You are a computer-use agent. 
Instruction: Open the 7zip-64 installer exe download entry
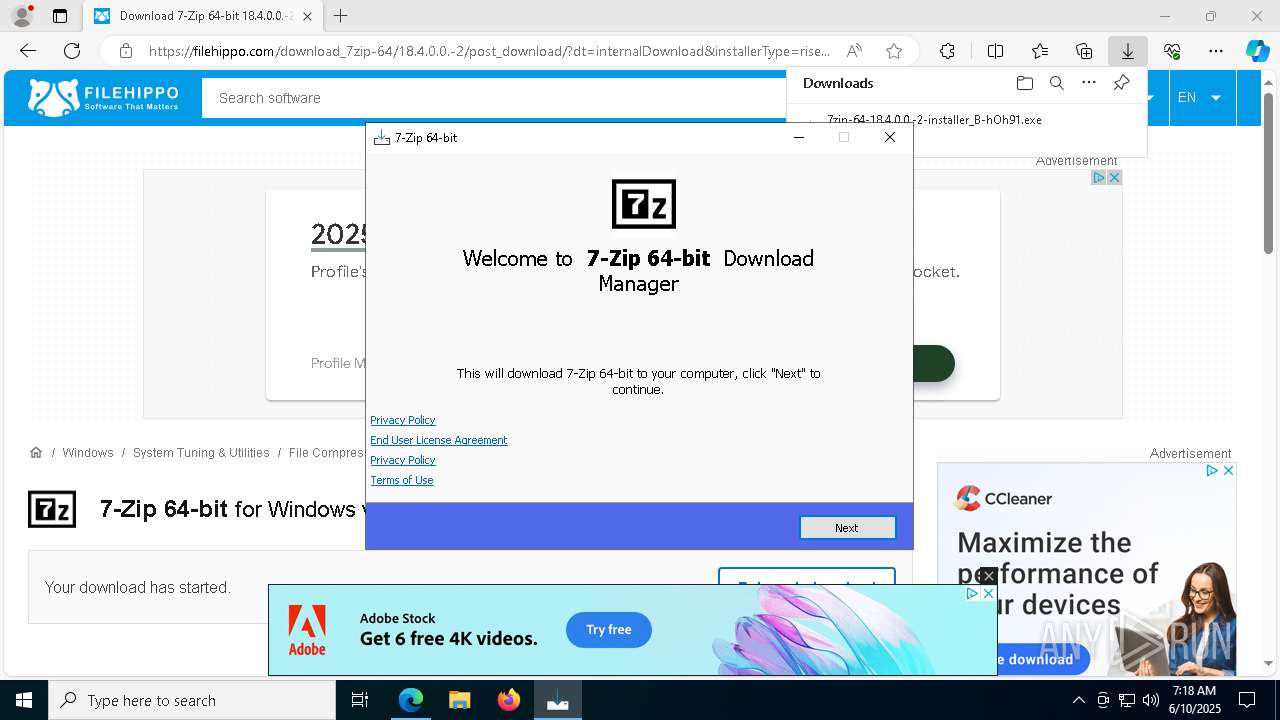pos(934,120)
